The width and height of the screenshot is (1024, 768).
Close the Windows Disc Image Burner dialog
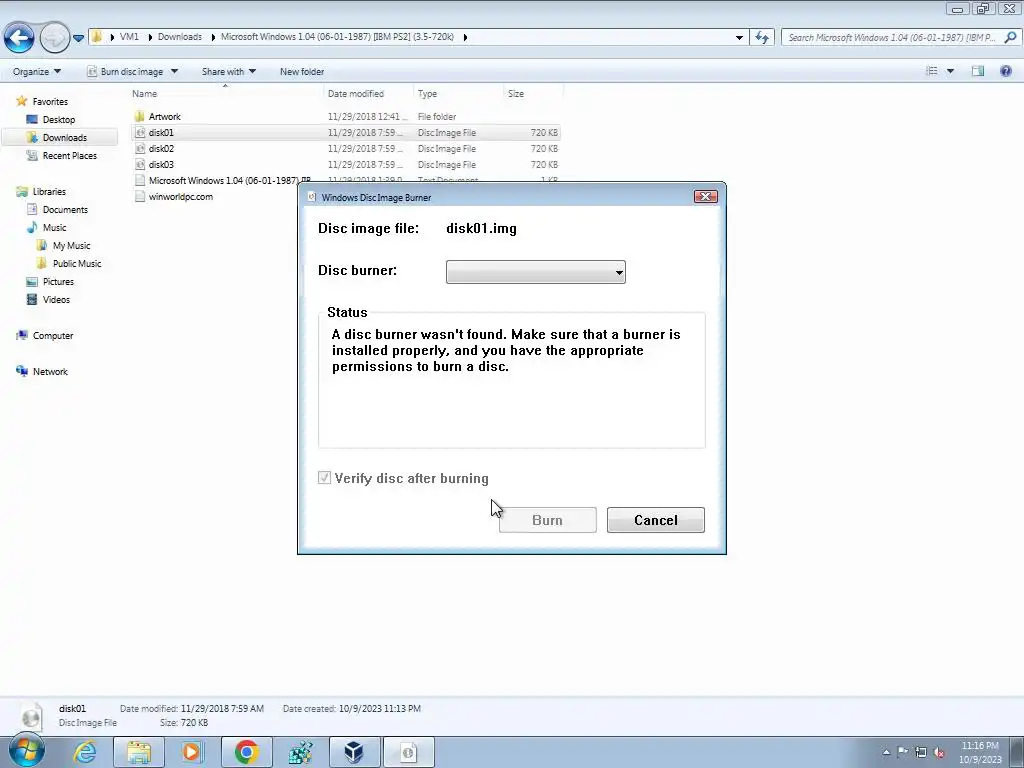[x=705, y=197]
